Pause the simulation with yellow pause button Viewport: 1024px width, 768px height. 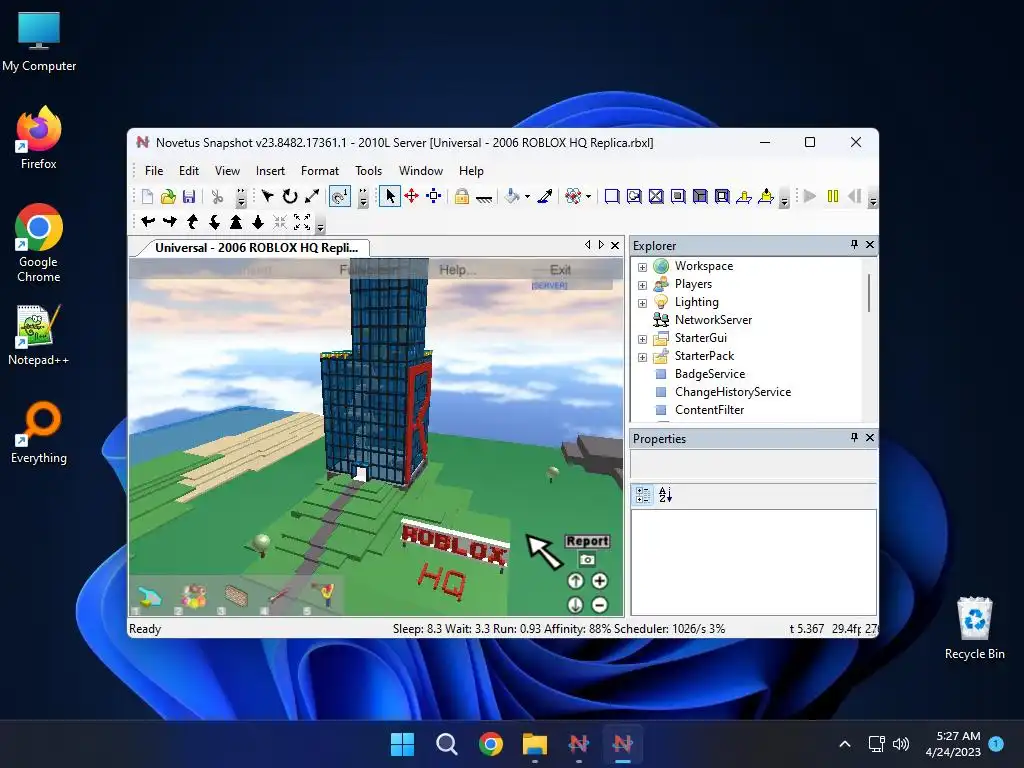pyautogui.click(x=833, y=196)
